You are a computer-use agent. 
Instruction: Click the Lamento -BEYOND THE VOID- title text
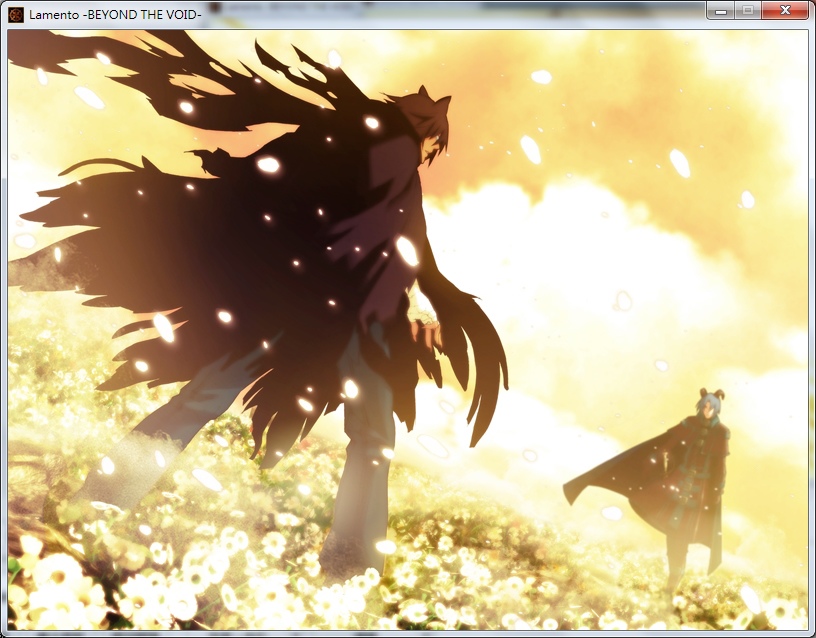coord(115,15)
